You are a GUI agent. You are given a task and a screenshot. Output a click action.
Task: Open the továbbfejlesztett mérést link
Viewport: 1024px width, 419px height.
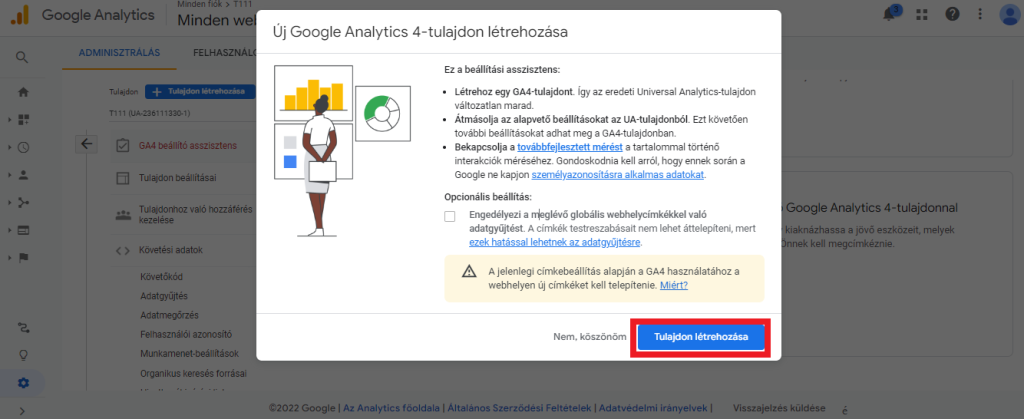click(x=569, y=147)
